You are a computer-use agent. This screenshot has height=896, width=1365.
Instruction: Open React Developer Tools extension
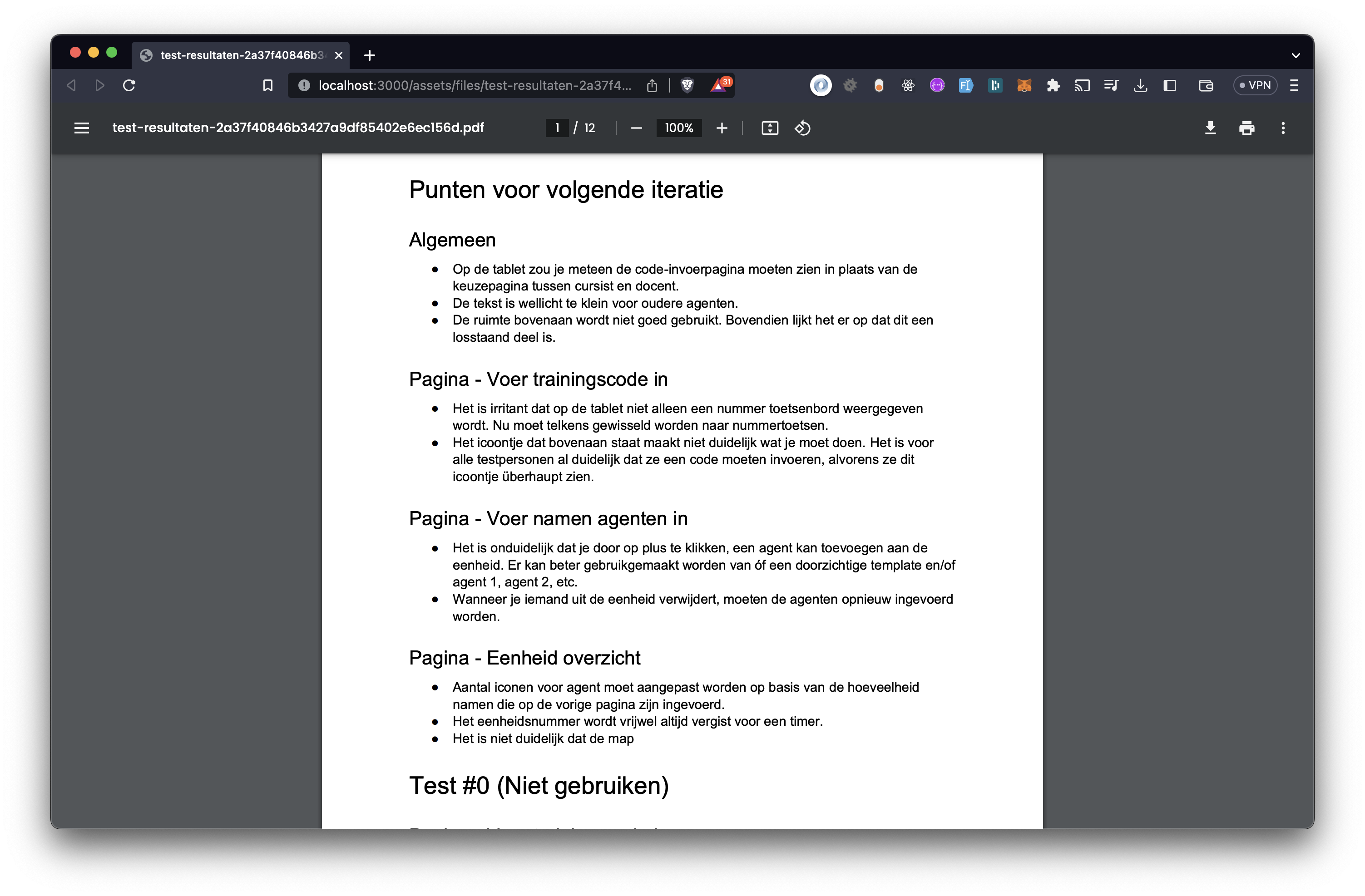908,85
